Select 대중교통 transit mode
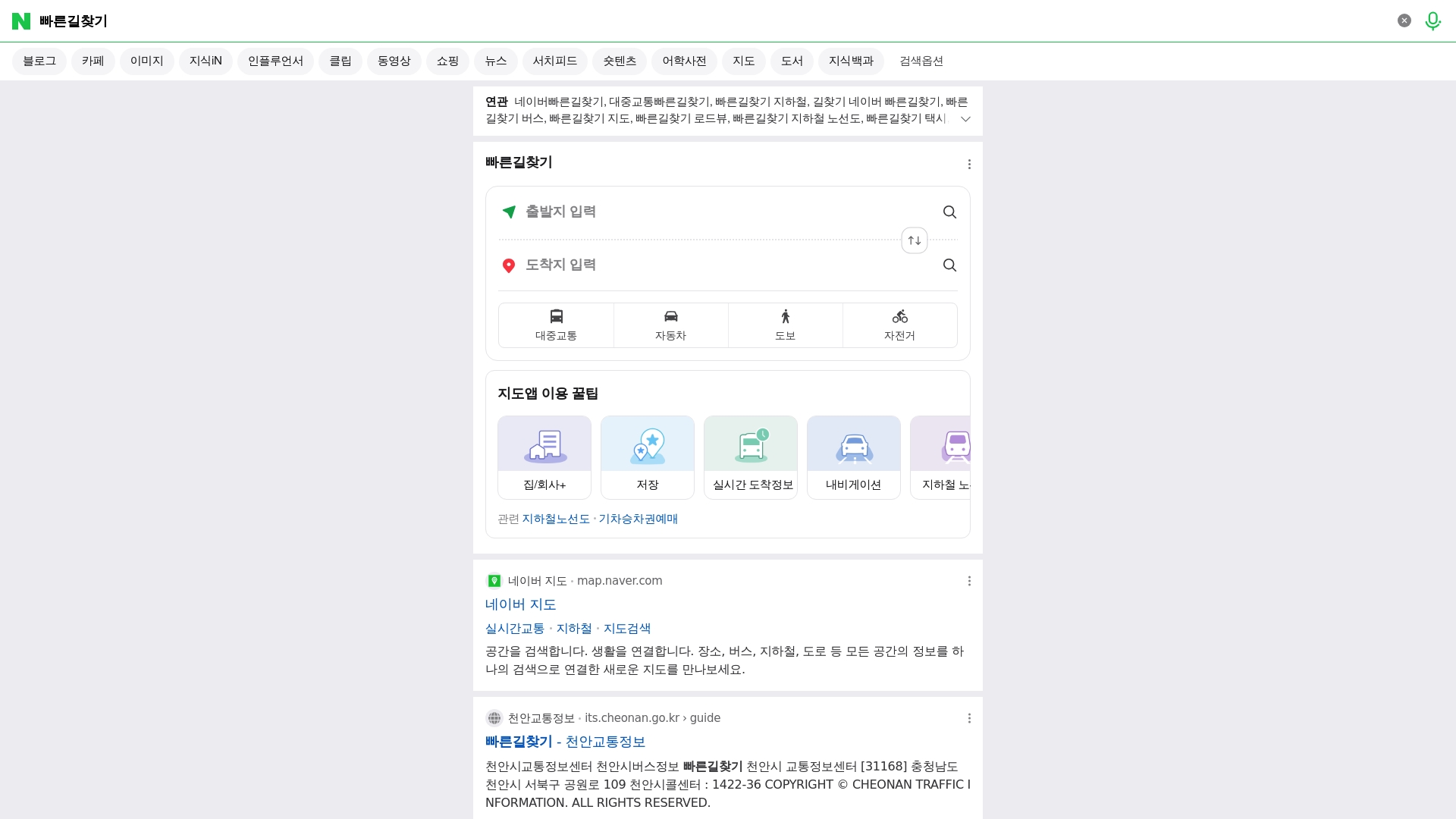The image size is (1456, 819). coord(556,325)
